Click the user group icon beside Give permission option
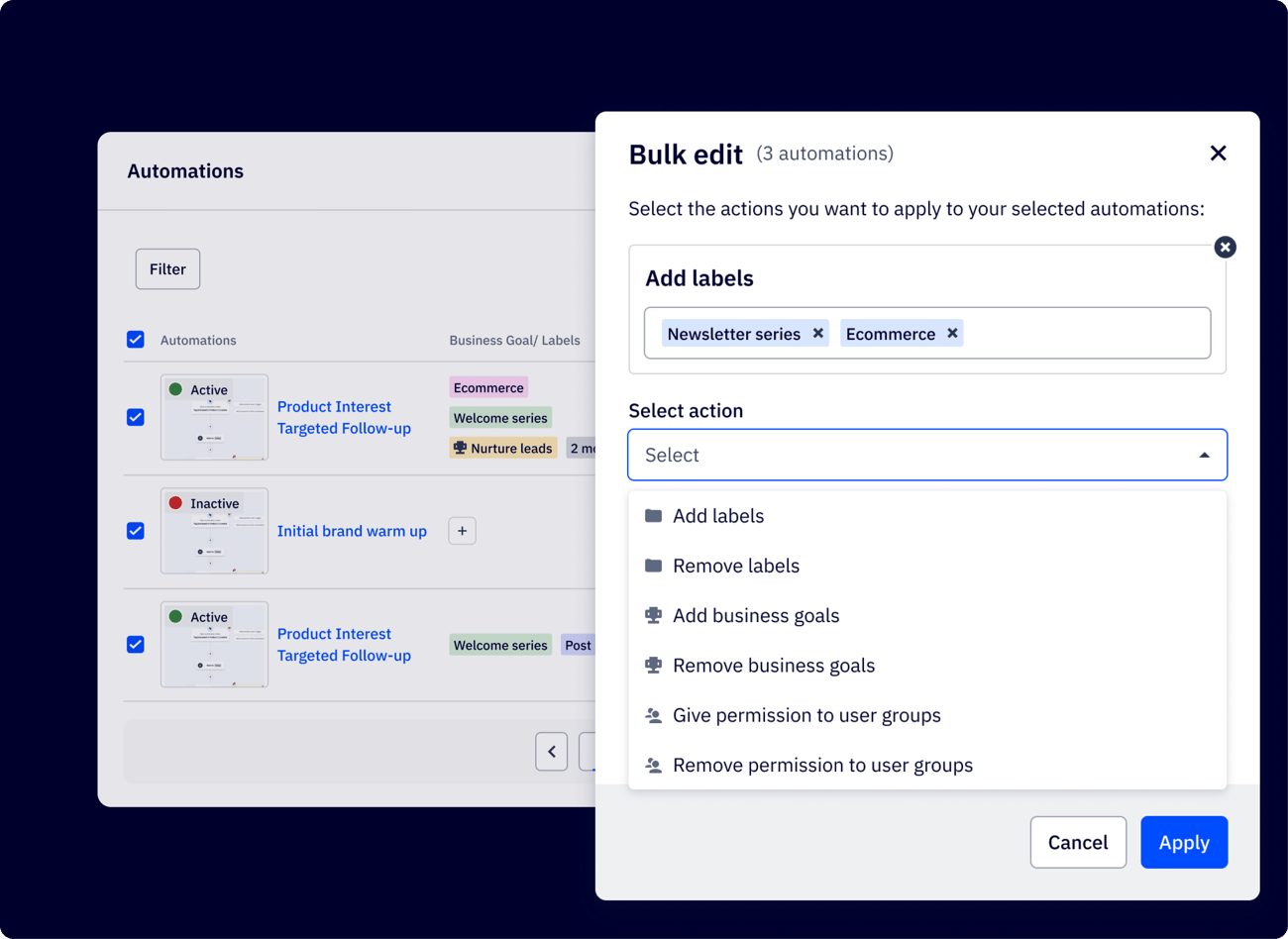 pyautogui.click(x=653, y=714)
